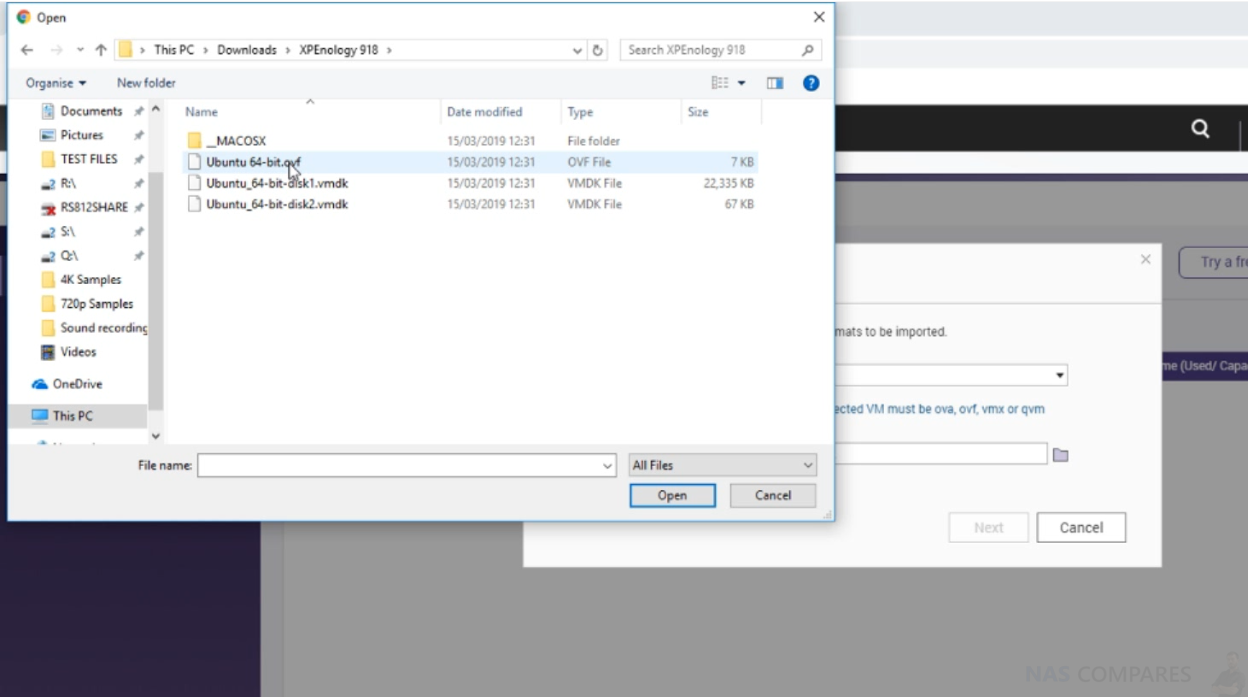The width and height of the screenshot is (1248, 697).
Task: Click Cancel in the Open dialog
Action: [773, 496]
